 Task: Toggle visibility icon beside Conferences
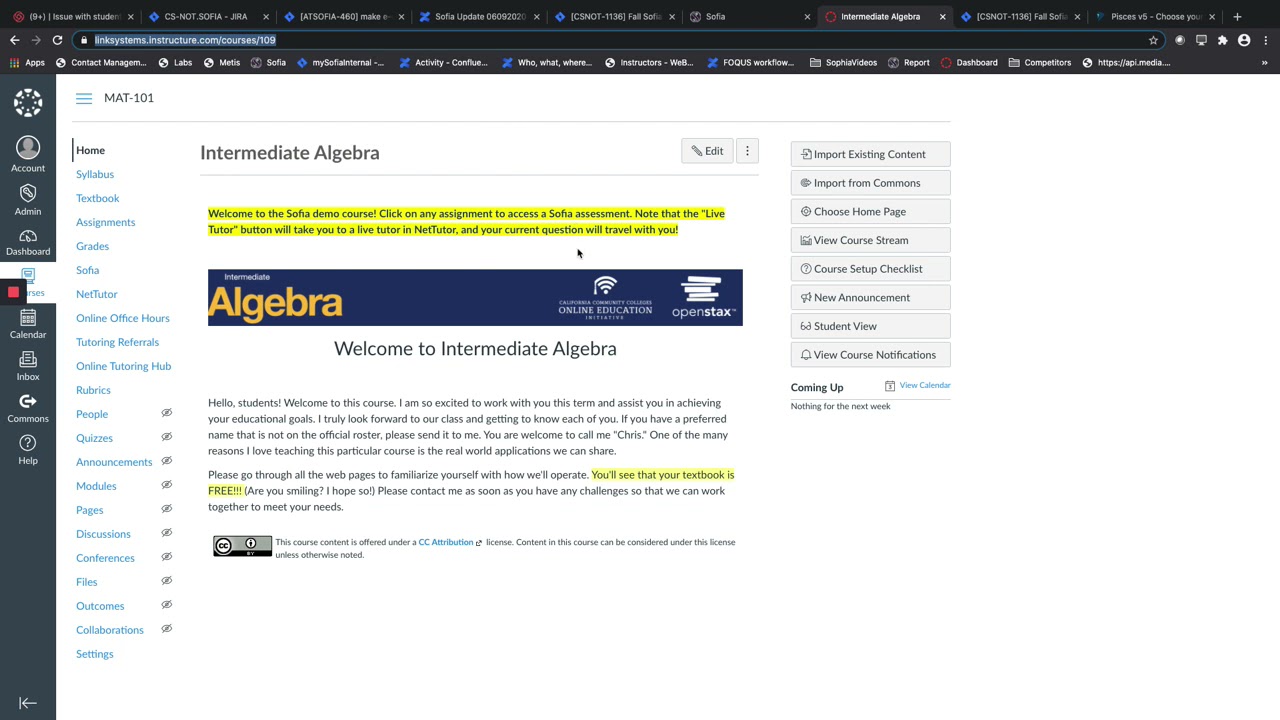(x=167, y=557)
